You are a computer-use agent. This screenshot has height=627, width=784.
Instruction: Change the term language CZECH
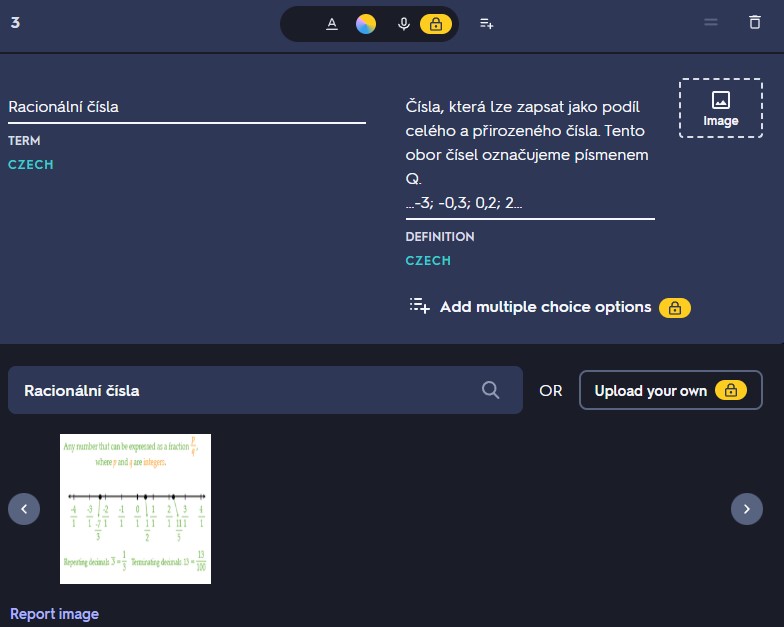pos(31,165)
